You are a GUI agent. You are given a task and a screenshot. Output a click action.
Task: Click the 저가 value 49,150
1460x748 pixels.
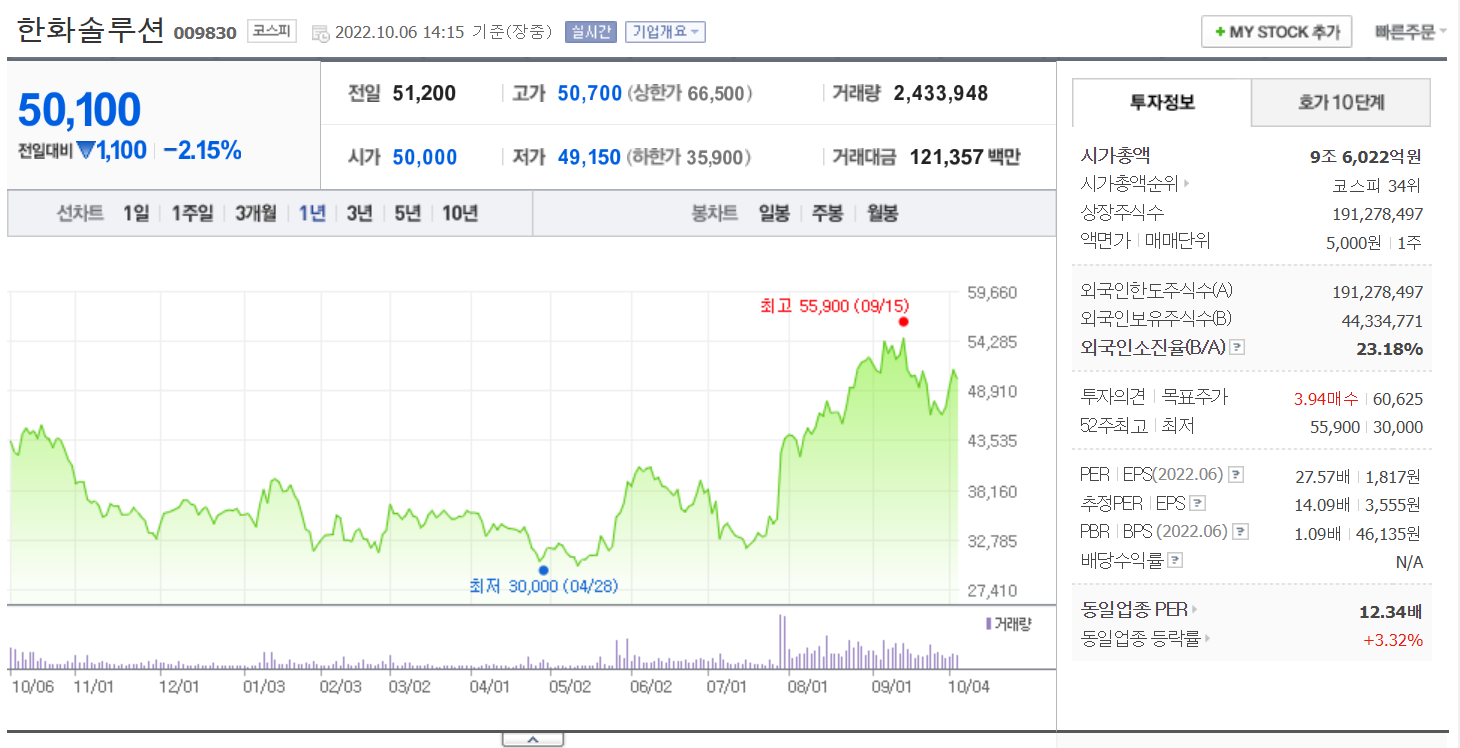point(589,157)
